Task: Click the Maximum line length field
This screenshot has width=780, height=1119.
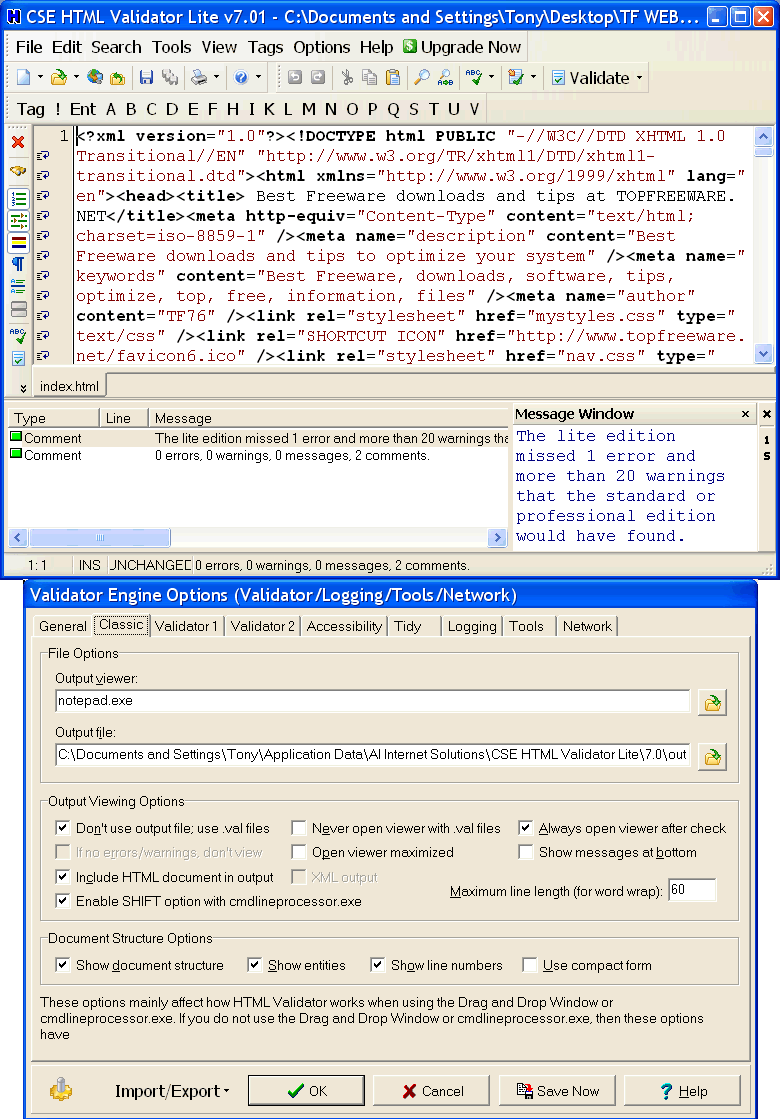Action: 692,890
